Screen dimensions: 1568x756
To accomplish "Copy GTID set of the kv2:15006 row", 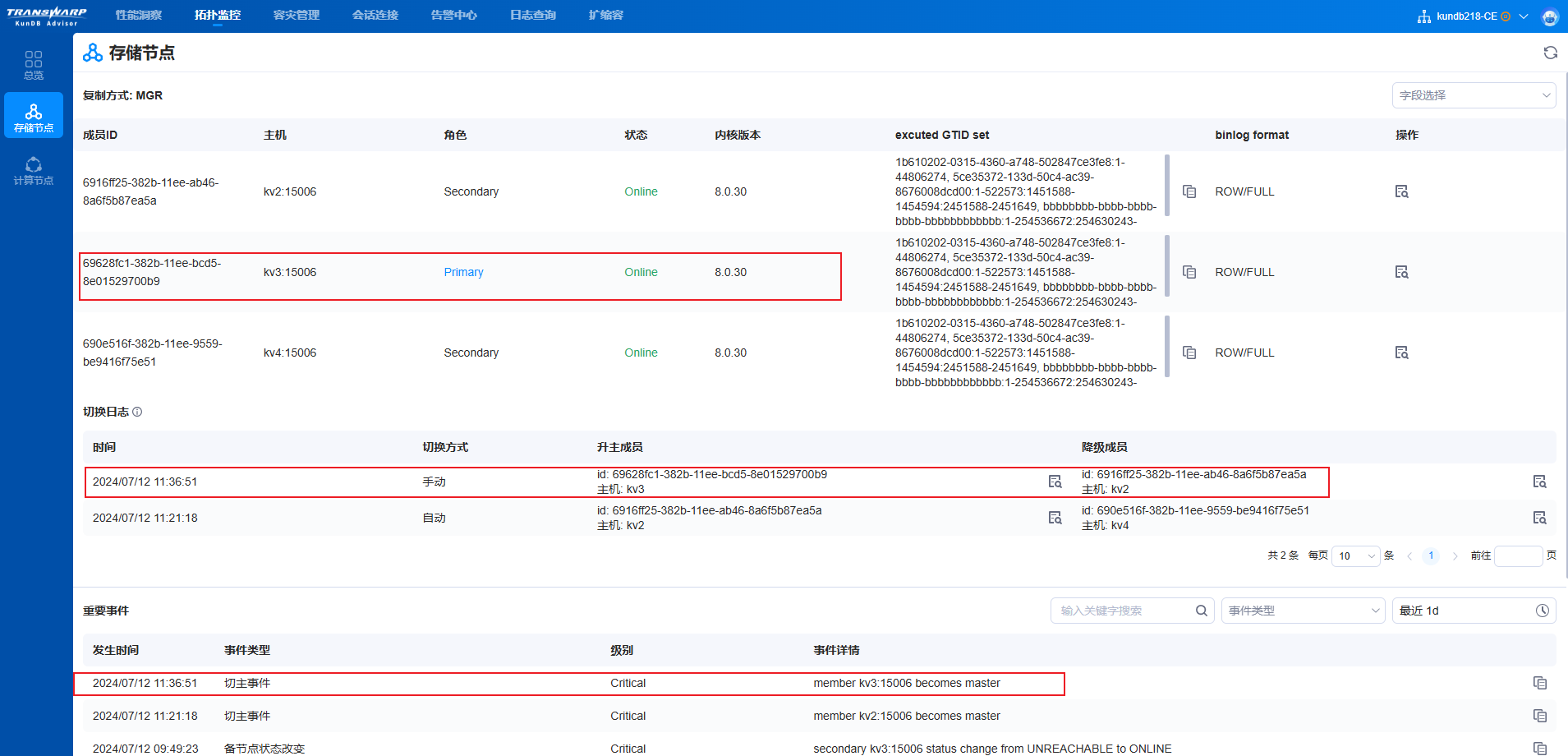I will (x=1189, y=191).
